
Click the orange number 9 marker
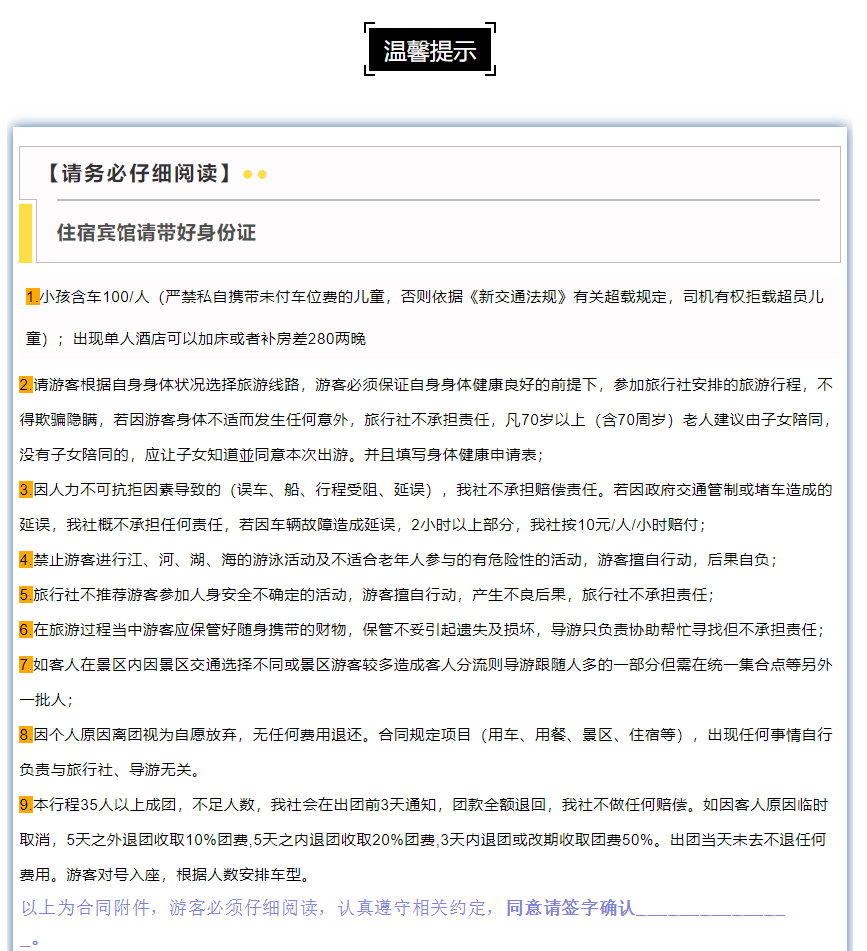(26, 805)
